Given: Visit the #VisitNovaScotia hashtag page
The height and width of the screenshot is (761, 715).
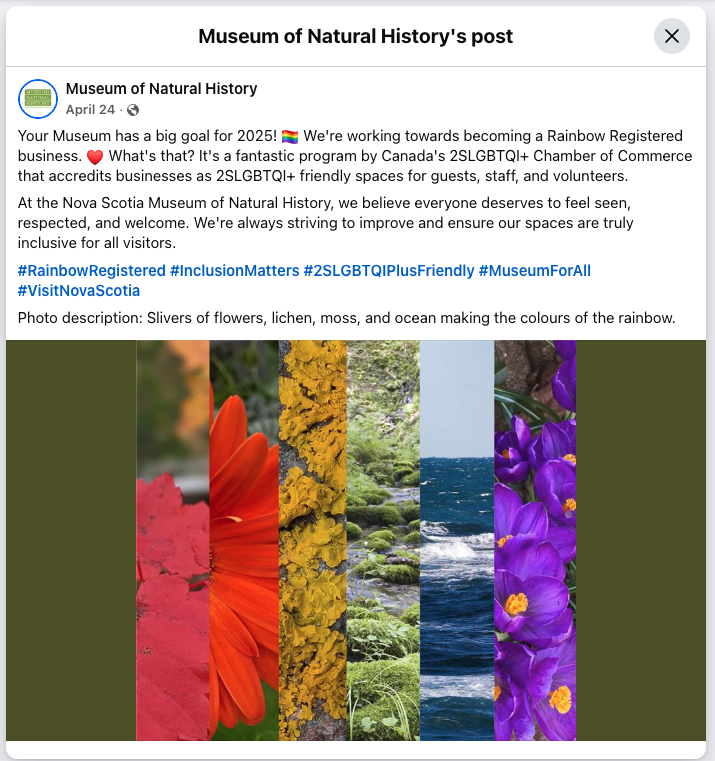Looking at the screenshot, I should (x=79, y=291).
